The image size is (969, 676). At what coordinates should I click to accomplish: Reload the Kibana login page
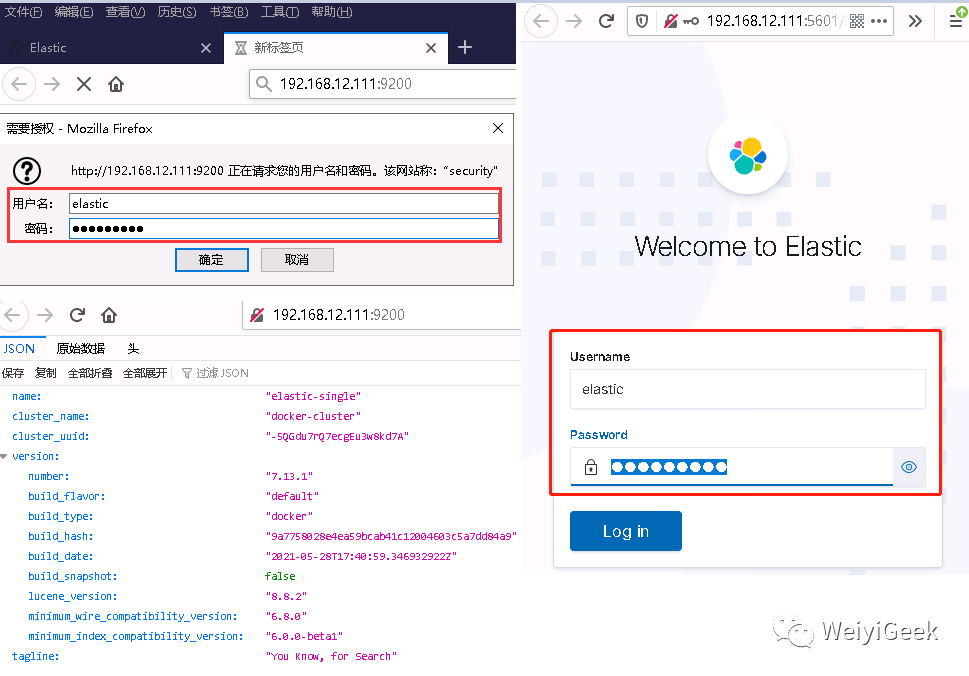click(606, 21)
